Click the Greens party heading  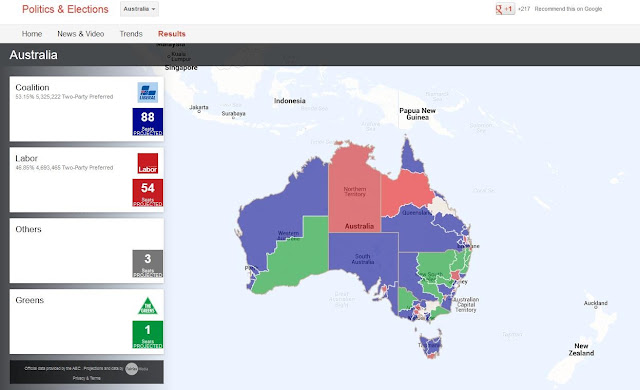point(29,300)
